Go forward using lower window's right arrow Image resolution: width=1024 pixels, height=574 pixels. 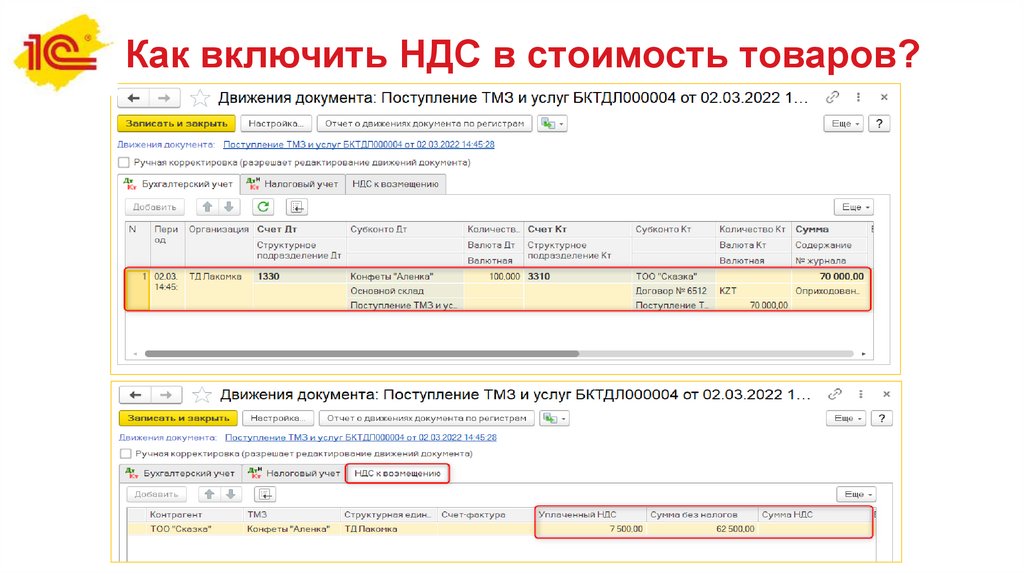point(166,395)
